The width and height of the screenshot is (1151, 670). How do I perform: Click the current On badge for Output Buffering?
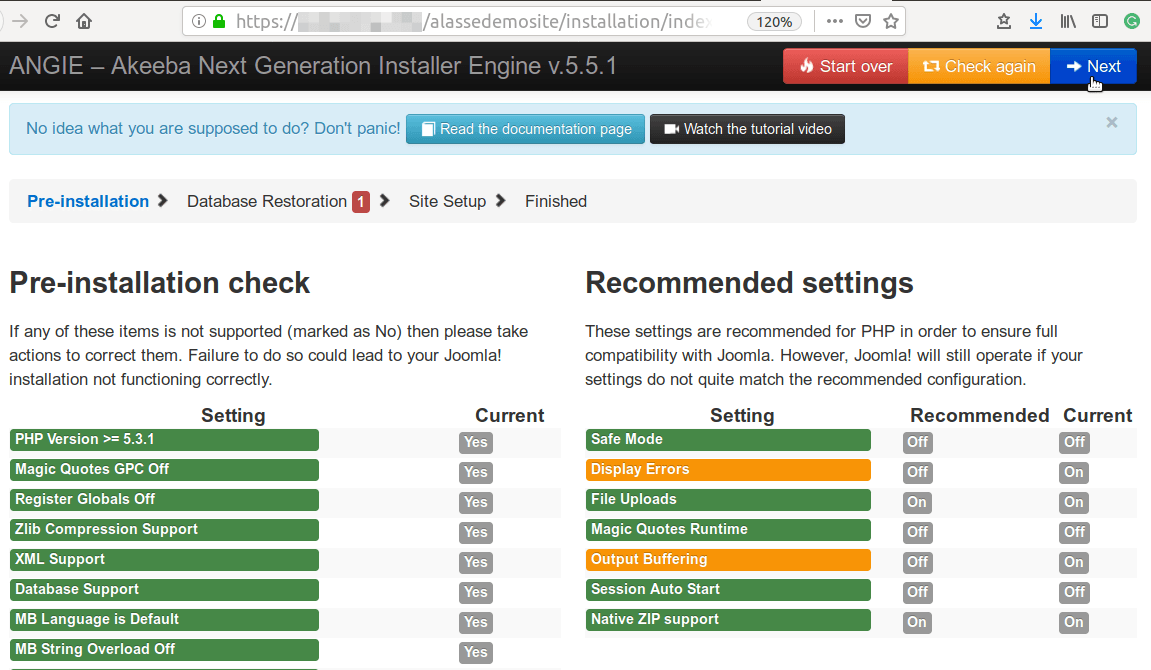click(1074, 563)
